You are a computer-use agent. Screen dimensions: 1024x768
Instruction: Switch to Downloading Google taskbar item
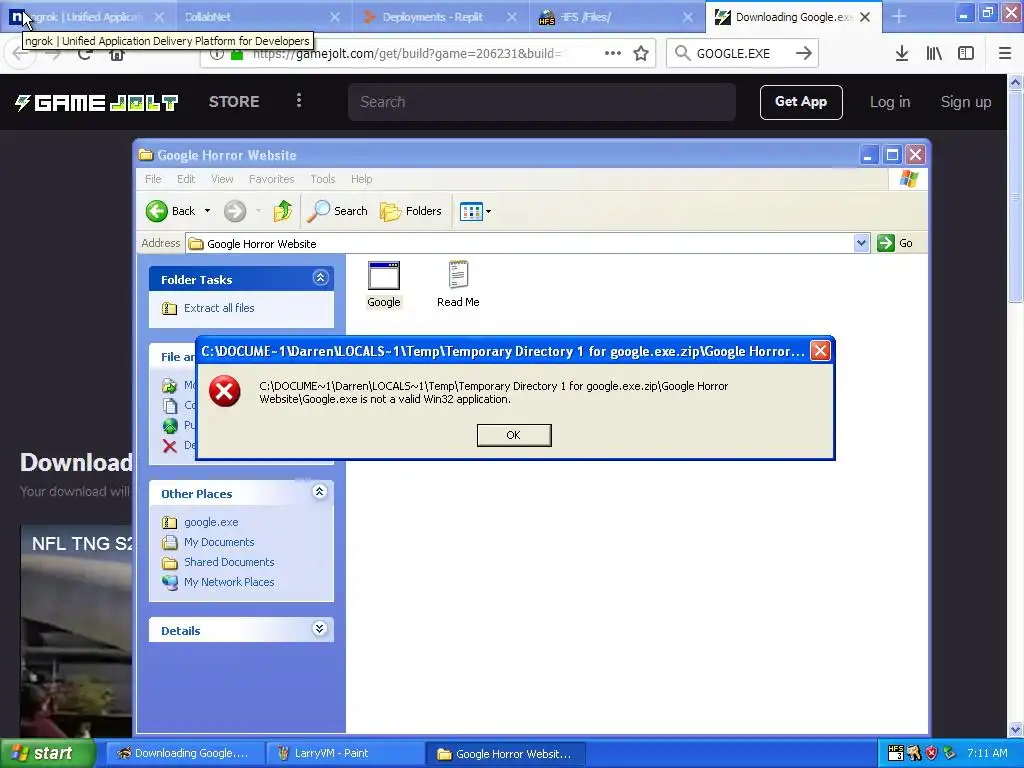tap(185, 753)
